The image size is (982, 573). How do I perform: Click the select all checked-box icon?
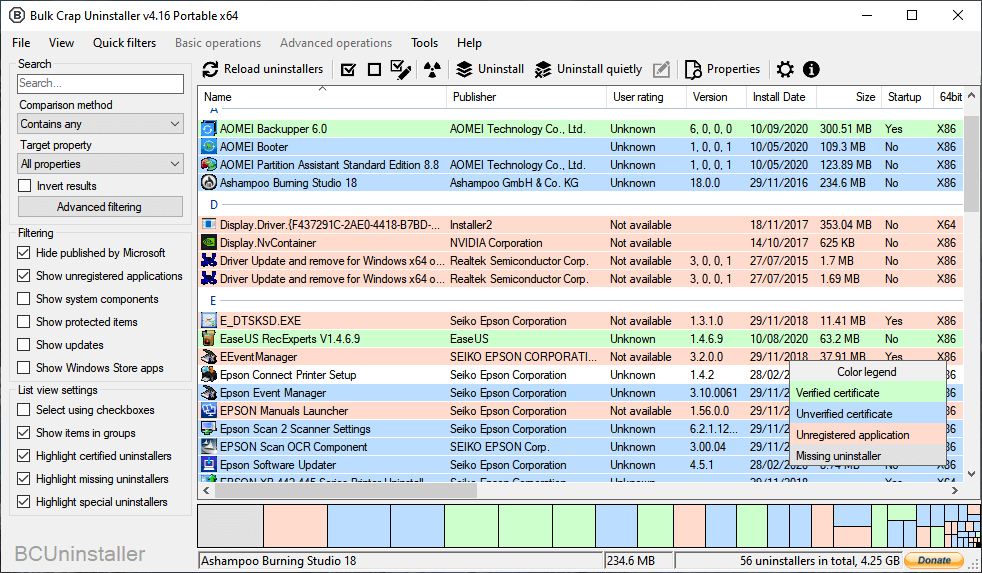click(x=349, y=70)
